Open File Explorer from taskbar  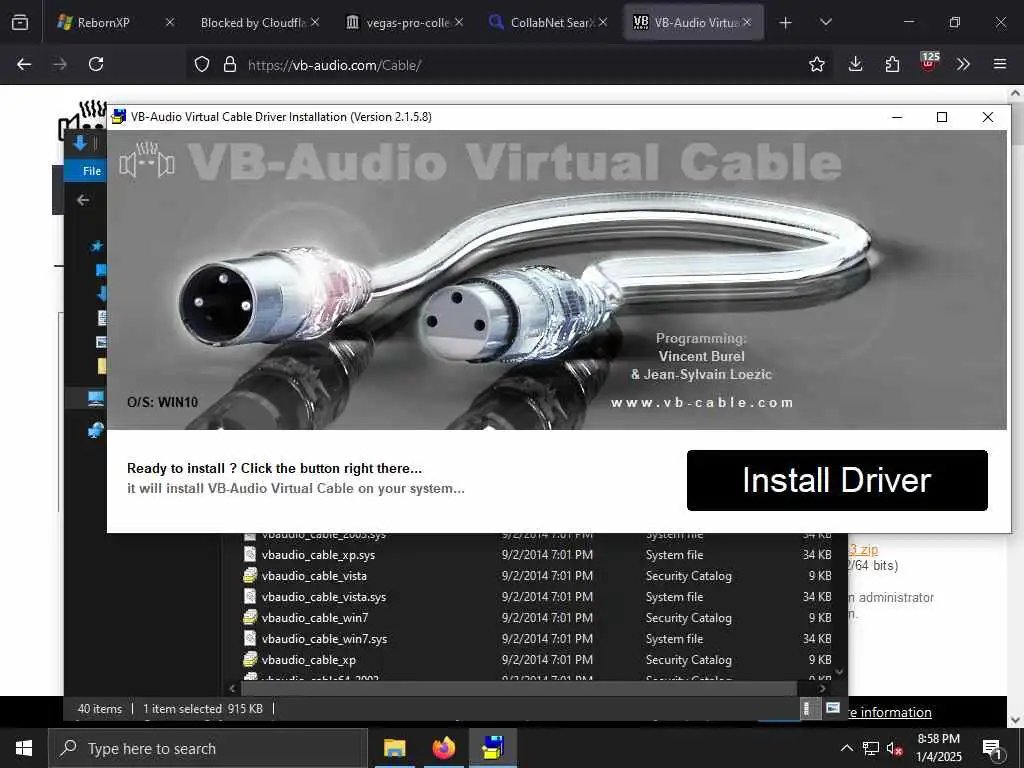(394, 748)
